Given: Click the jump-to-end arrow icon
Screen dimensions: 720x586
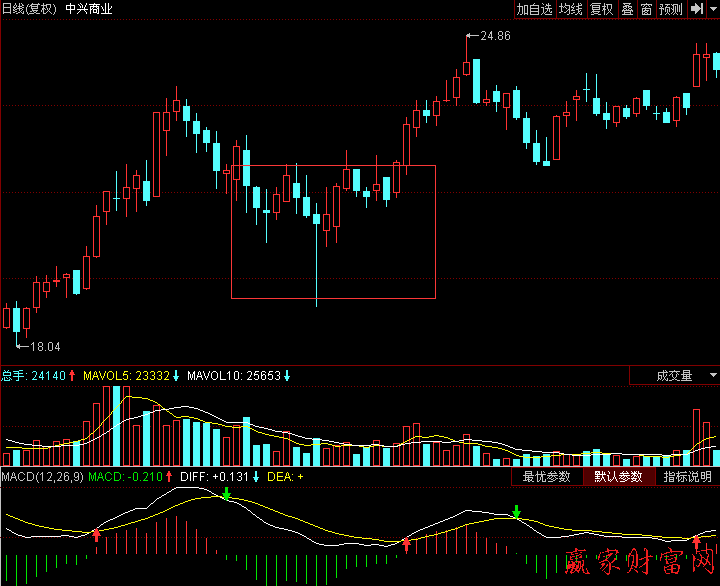Looking at the screenshot, I should [x=697, y=9].
